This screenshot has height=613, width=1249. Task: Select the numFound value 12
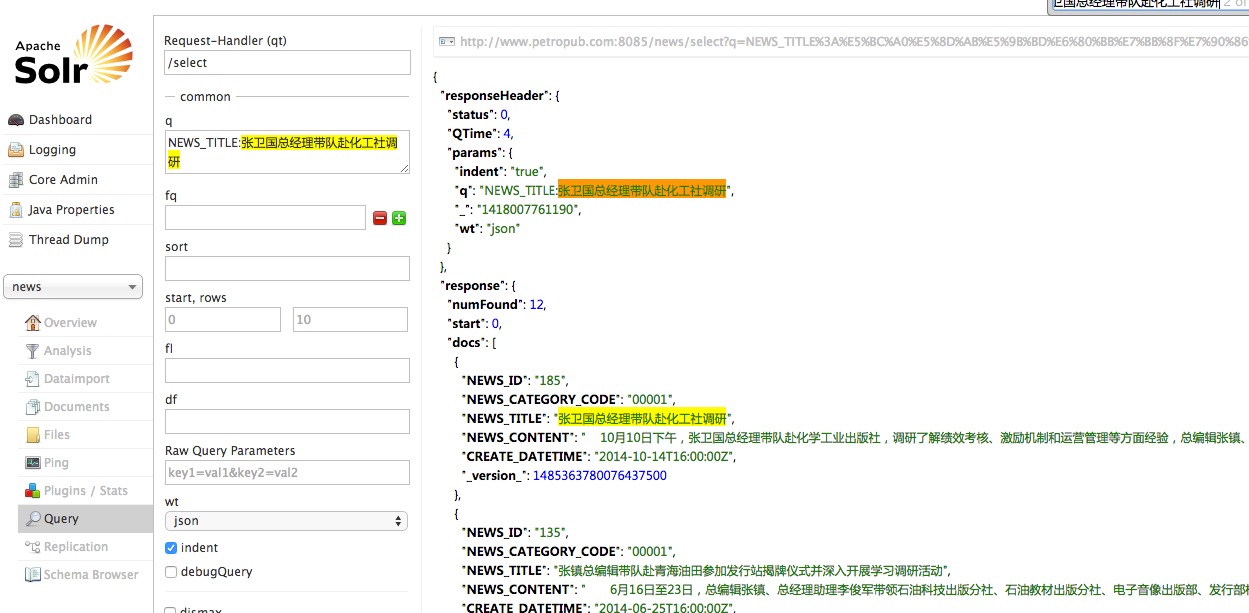(536, 305)
